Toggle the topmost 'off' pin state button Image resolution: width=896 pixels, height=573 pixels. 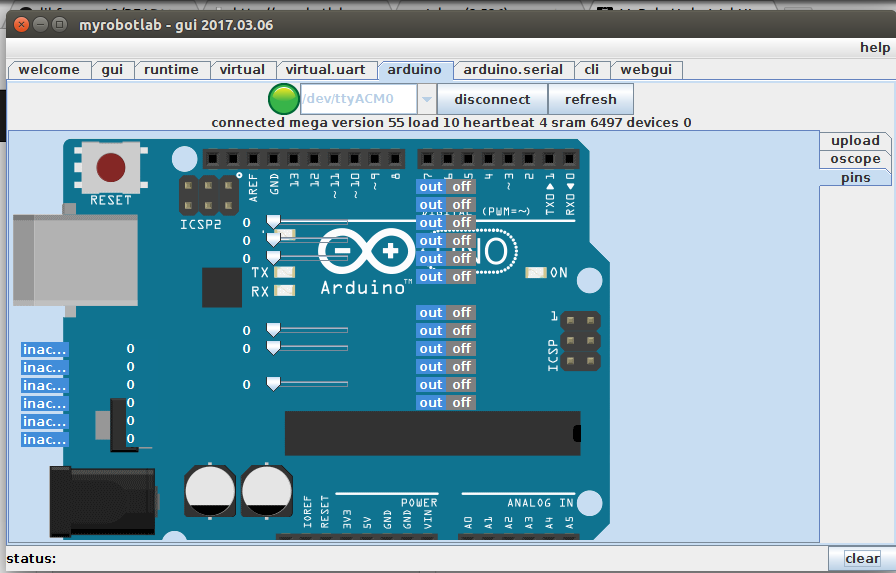pos(461,187)
